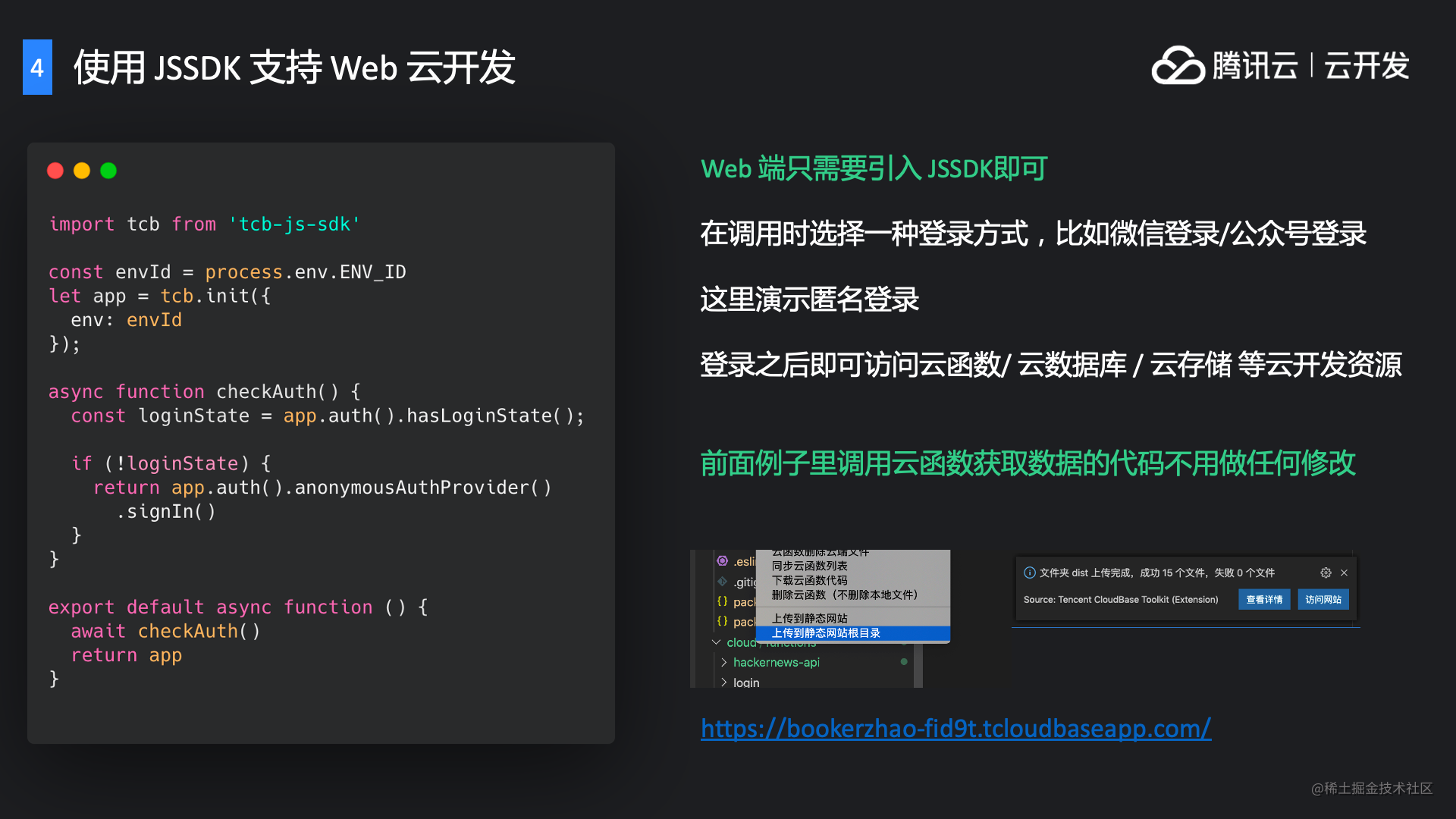The width and height of the screenshot is (1456, 819).
Task: Choose 删除云函数（不删除本地文件） menu entry
Action: coord(853,595)
